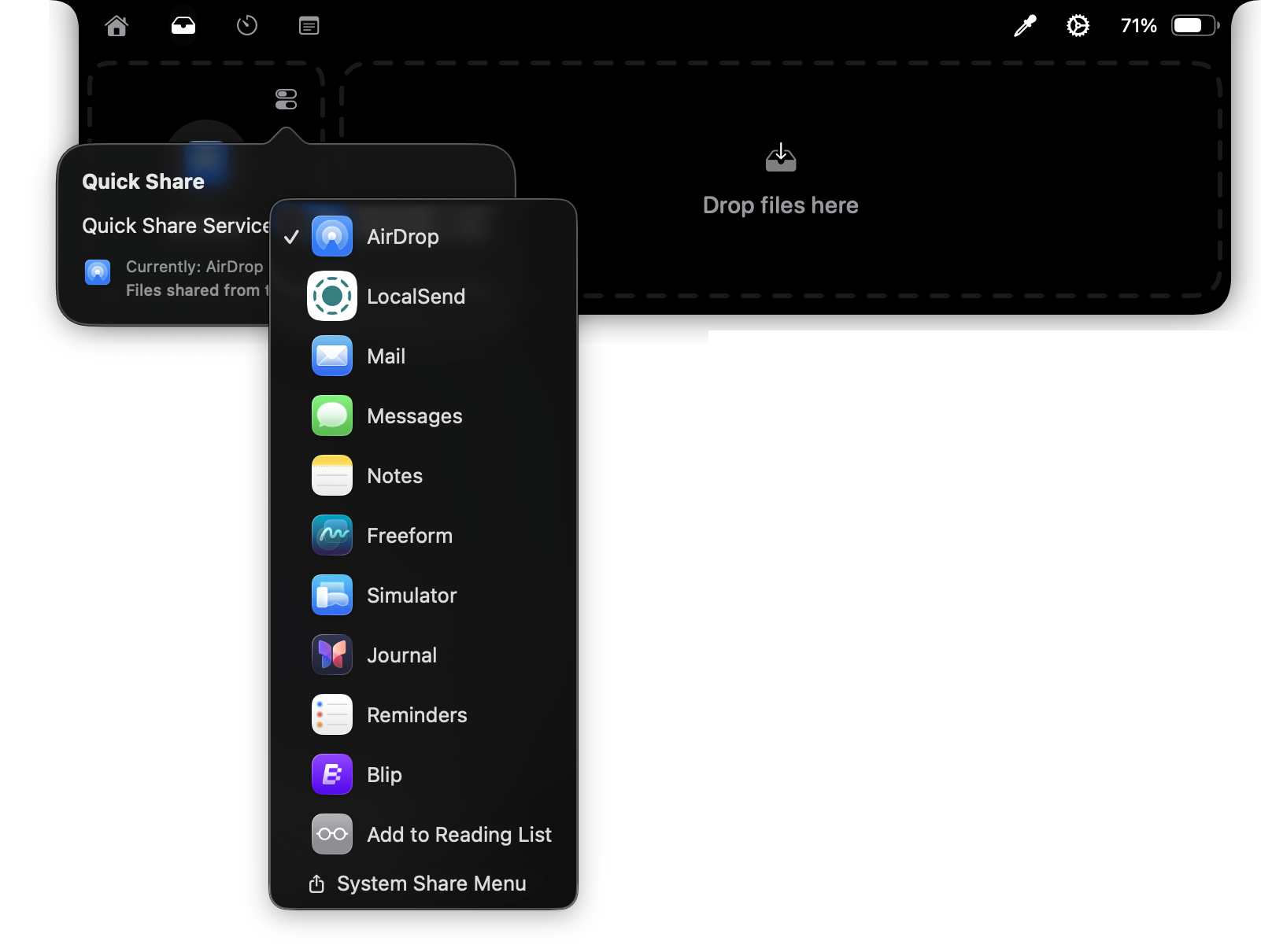Viewport: 1261px width, 952px height.
Task: Open the clipboard notes icon
Action: pos(309,26)
